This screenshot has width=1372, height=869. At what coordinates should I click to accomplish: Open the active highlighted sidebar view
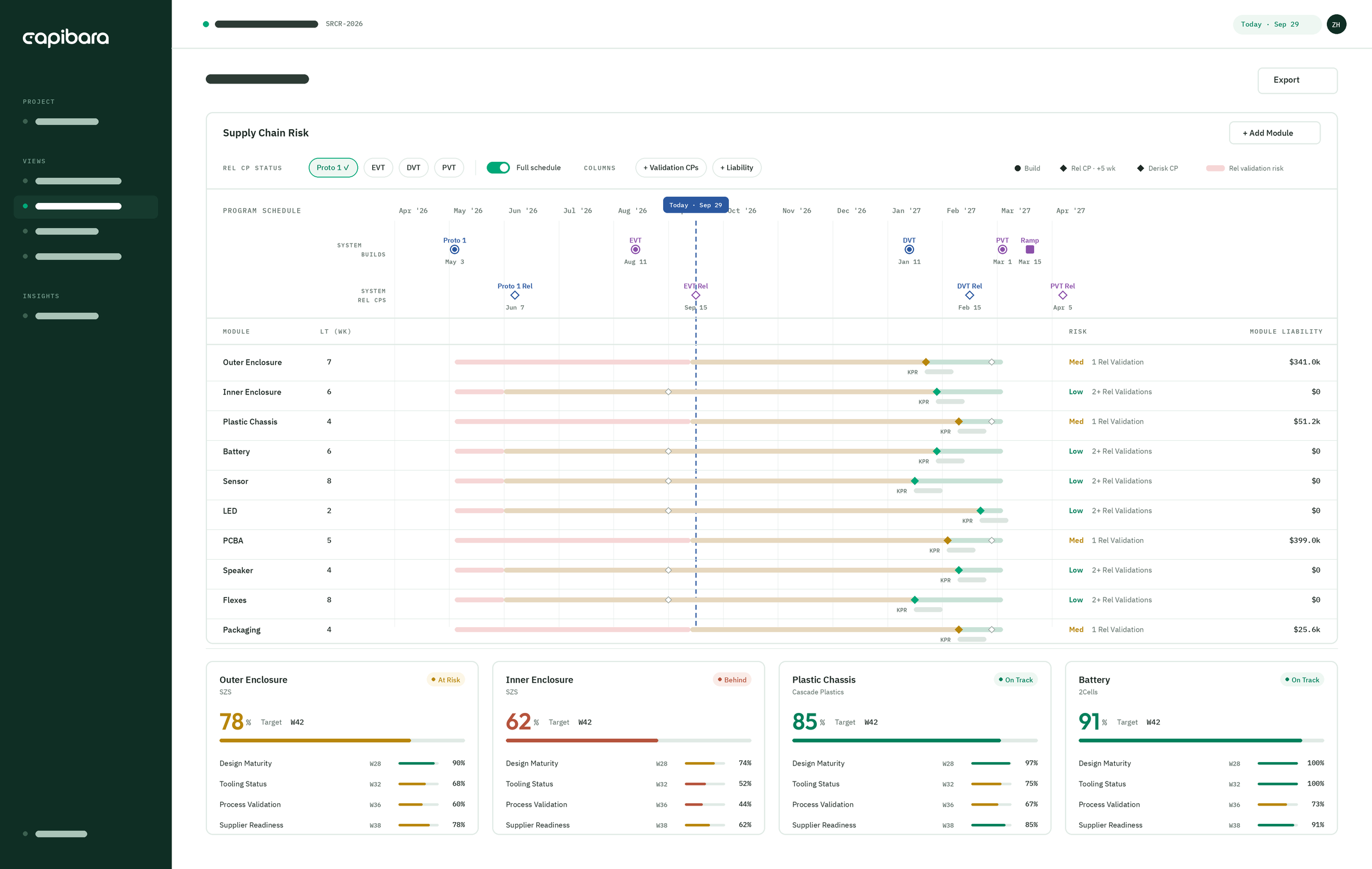86,206
